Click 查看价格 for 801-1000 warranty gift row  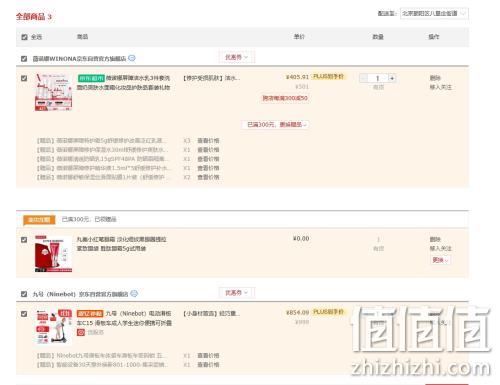point(208,365)
